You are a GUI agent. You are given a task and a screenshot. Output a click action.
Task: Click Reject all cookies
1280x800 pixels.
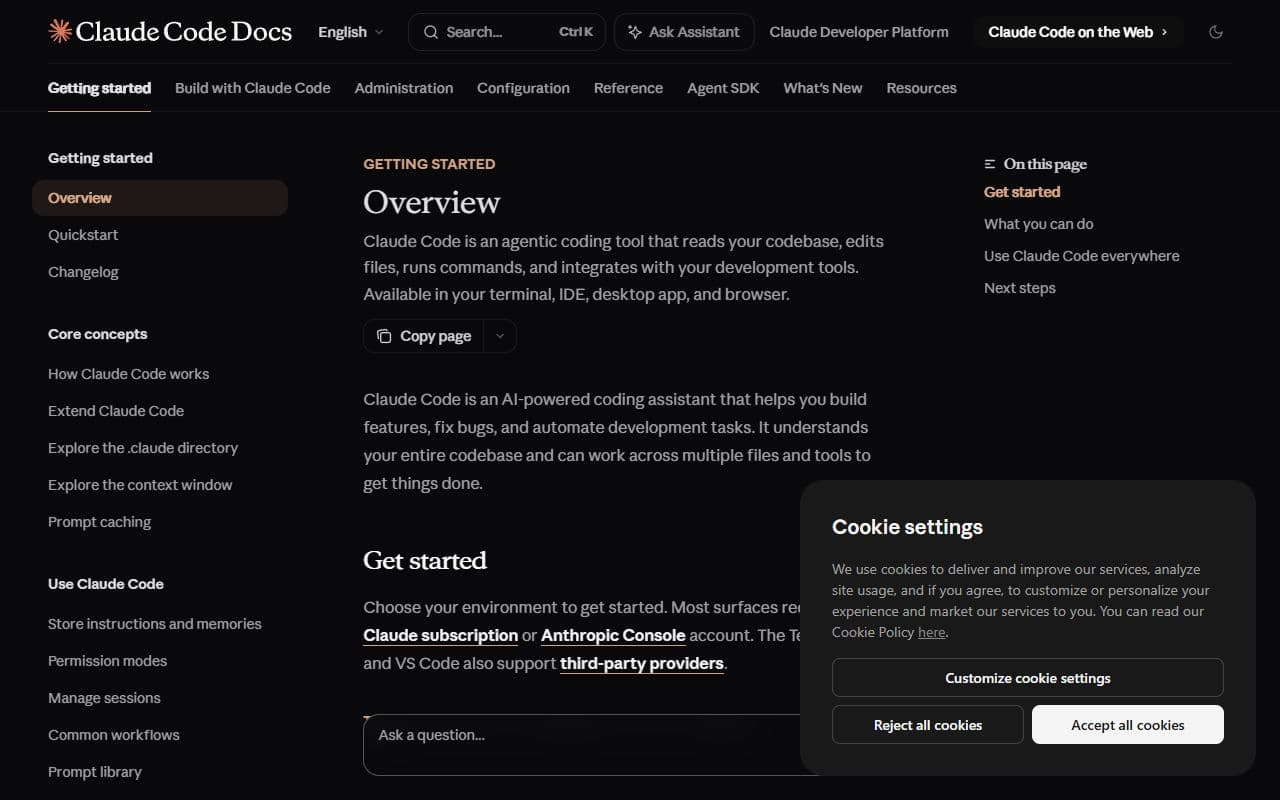[x=928, y=724]
